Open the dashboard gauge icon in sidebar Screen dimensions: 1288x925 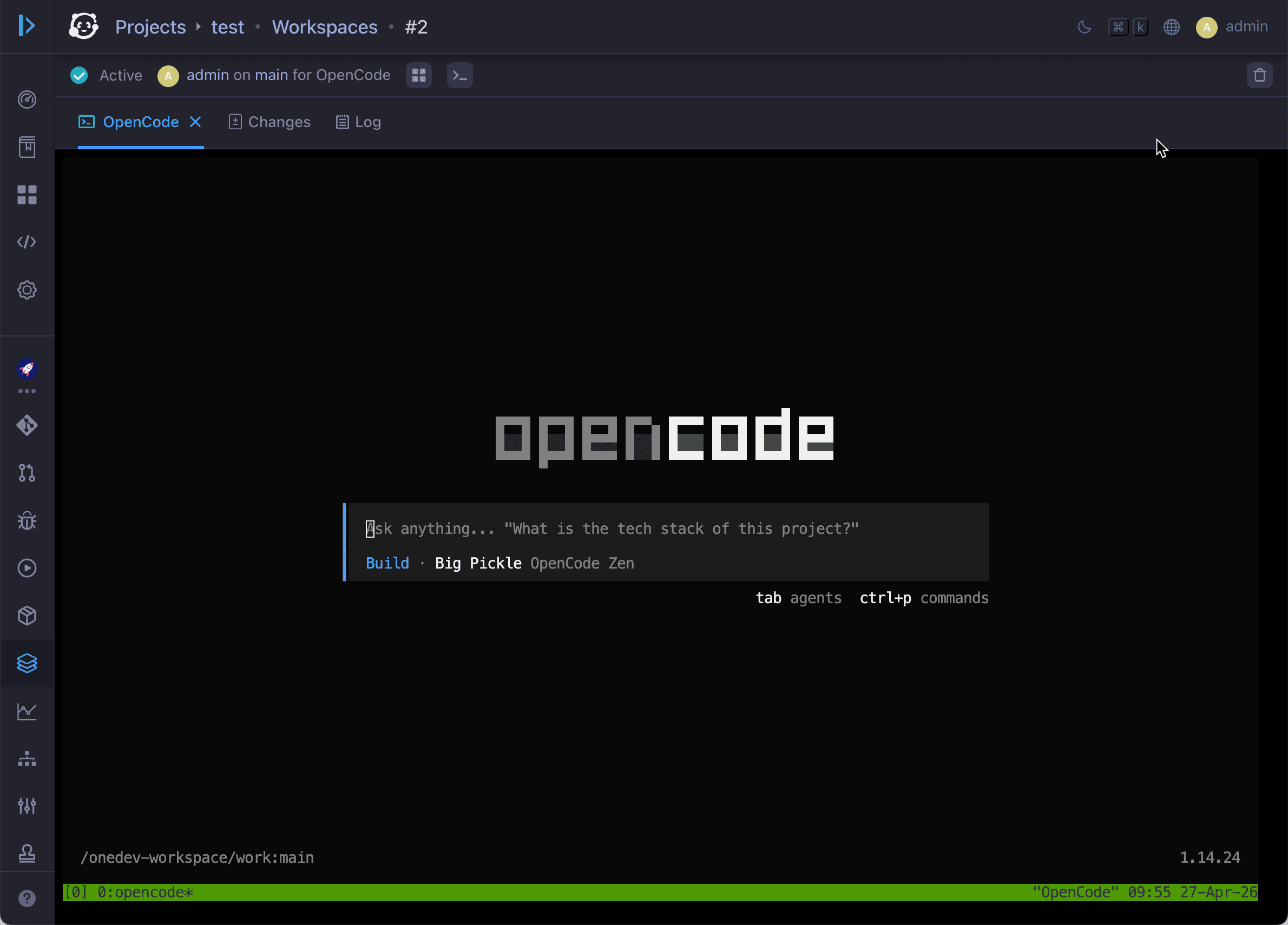pos(27,100)
